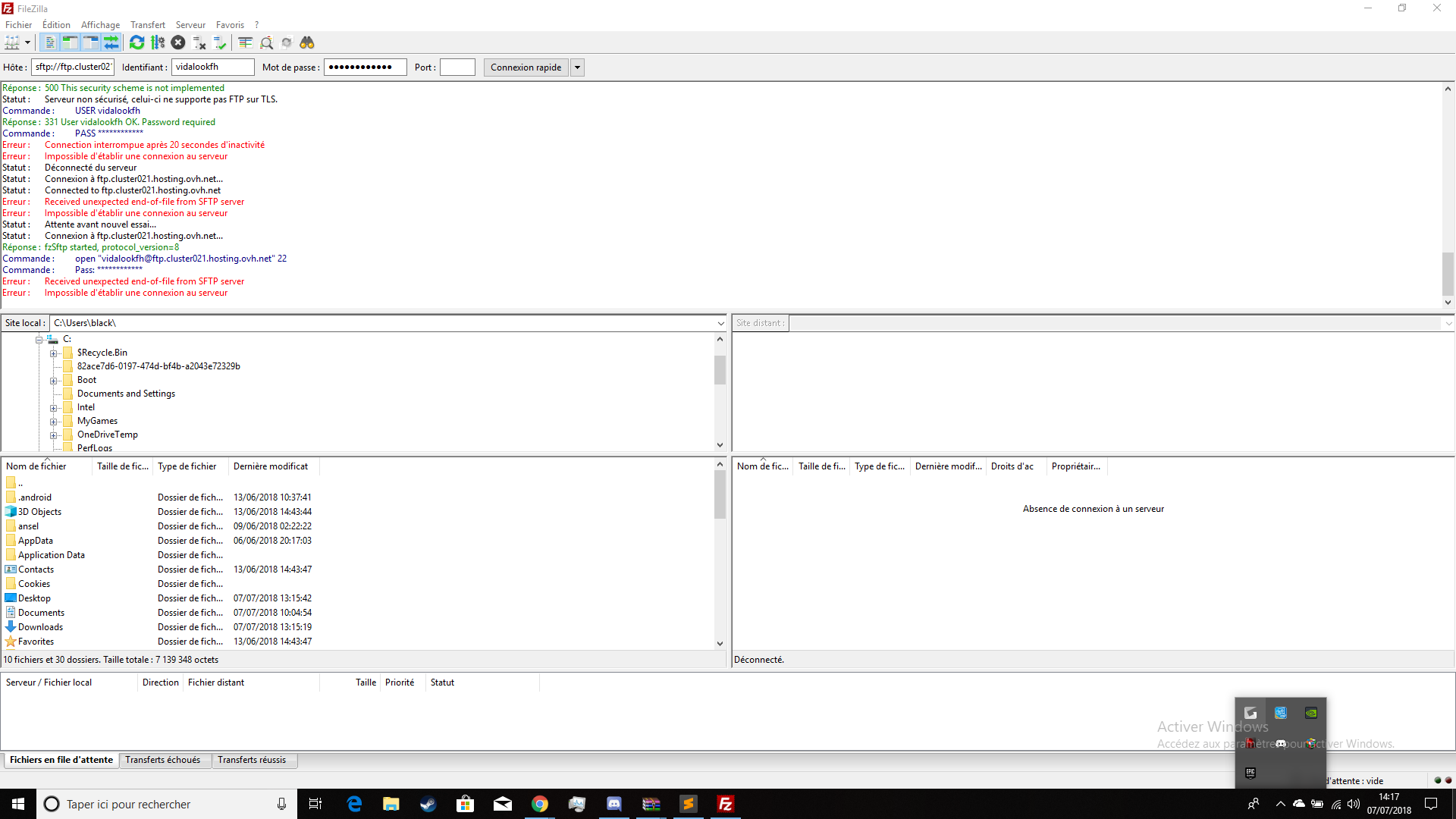This screenshot has width=1456, height=819.
Task: Click the disconnect from server icon
Action: pos(199,42)
